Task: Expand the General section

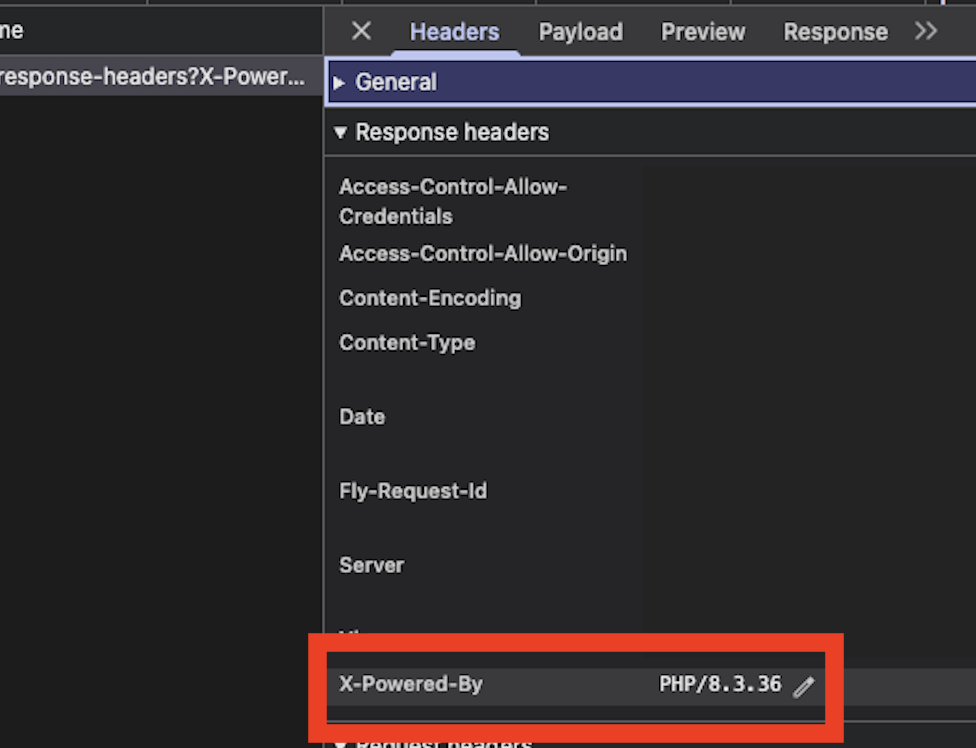Action: (x=650, y=82)
